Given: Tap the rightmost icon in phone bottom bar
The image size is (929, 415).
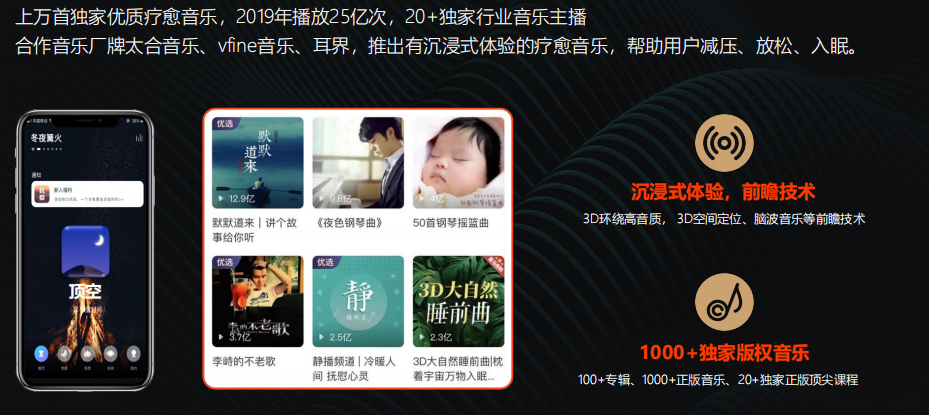Looking at the screenshot, I should [x=134, y=354].
